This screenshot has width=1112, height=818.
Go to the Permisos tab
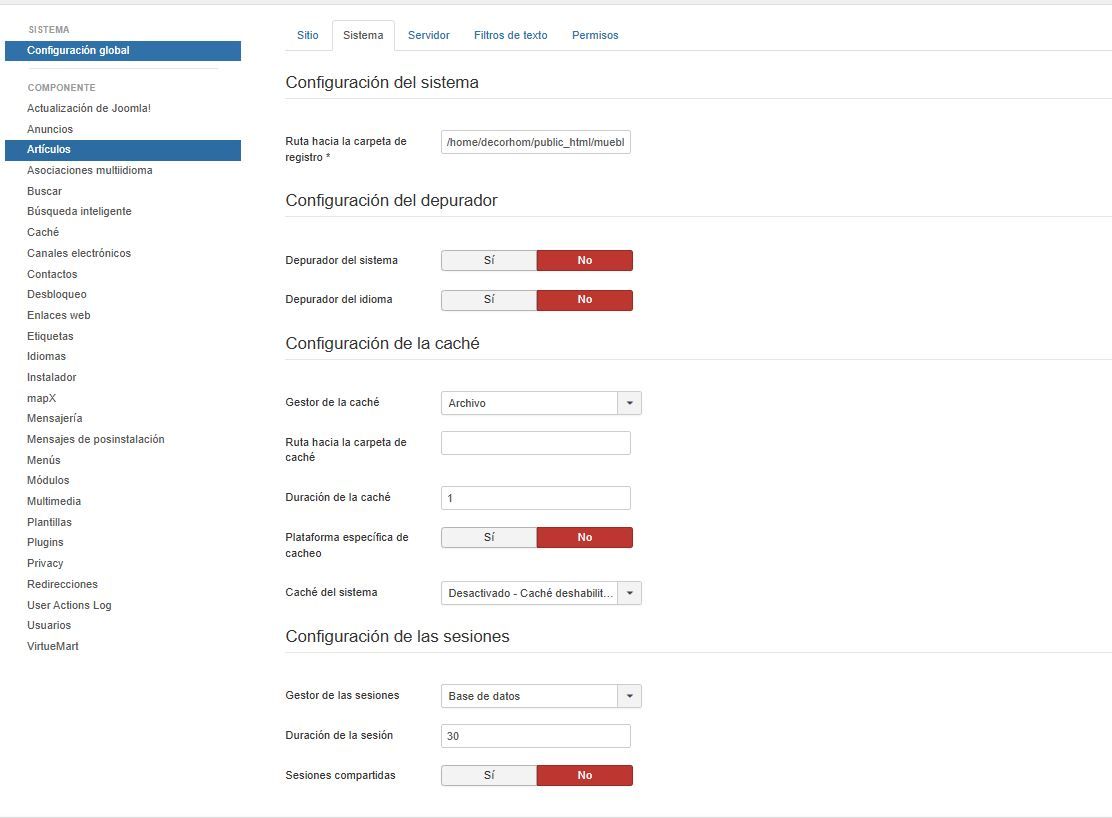coord(595,35)
